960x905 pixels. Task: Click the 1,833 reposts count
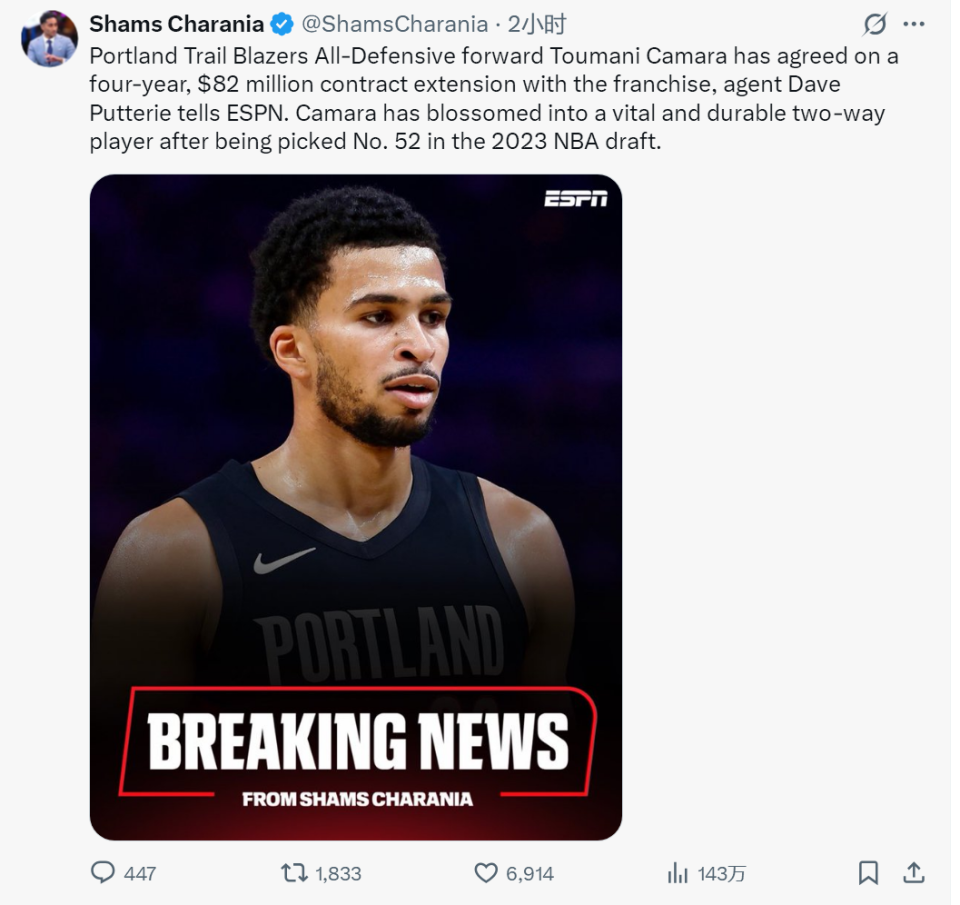point(338,874)
